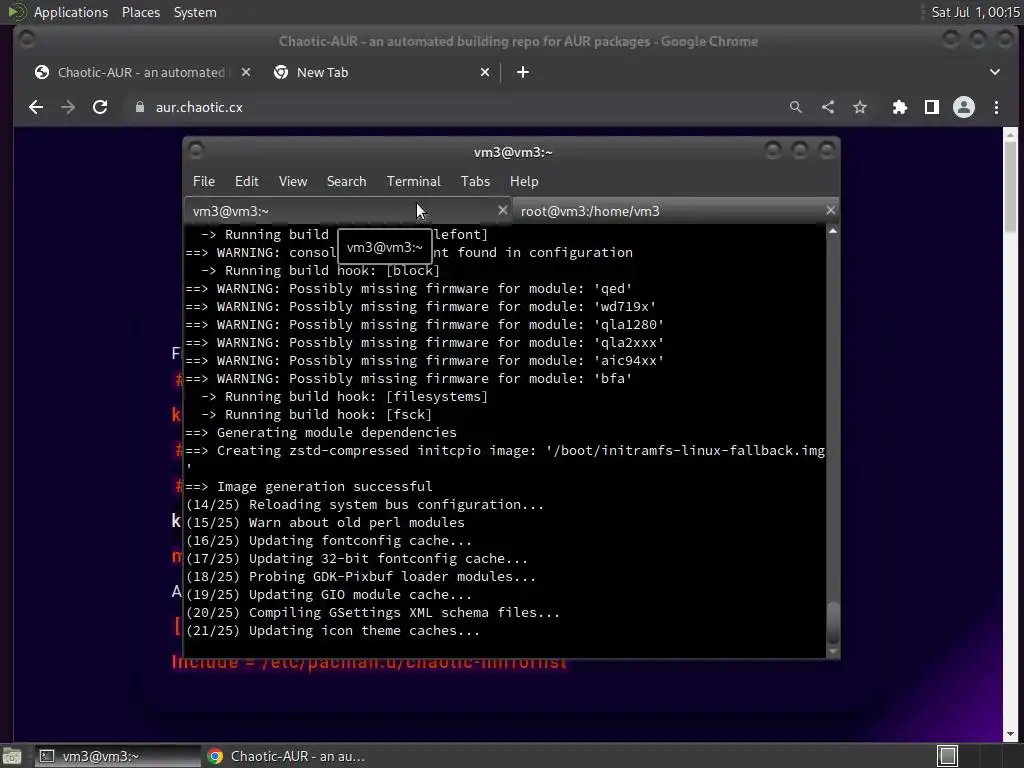Click show desktop icon in bottom panel
This screenshot has width=1024, height=768.
click(12, 756)
